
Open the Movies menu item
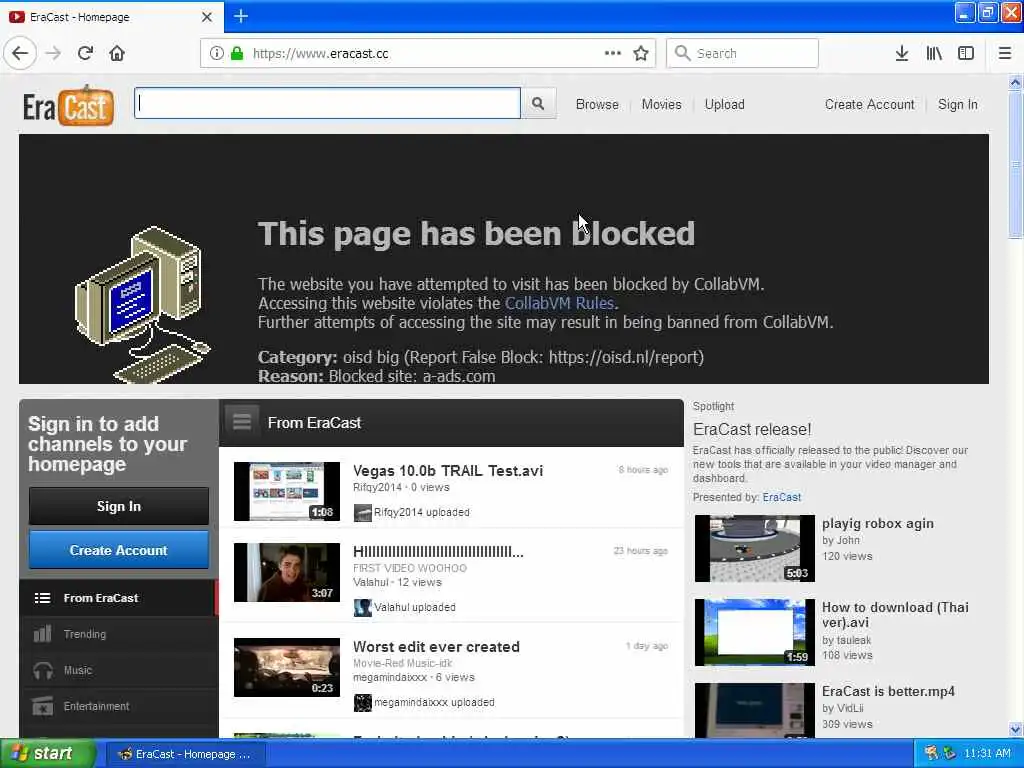[661, 104]
